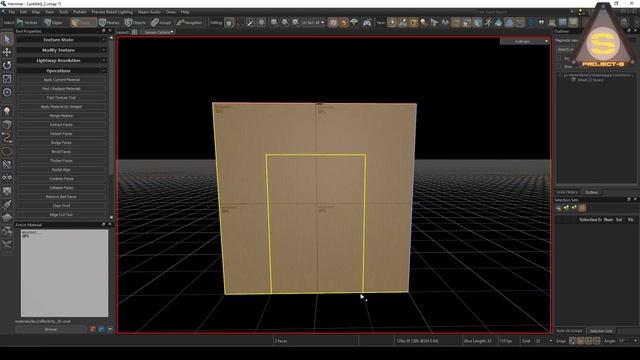This screenshot has width=640, height=360.
Task: Click Detach Faces button
Action: [x=62, y=133]
